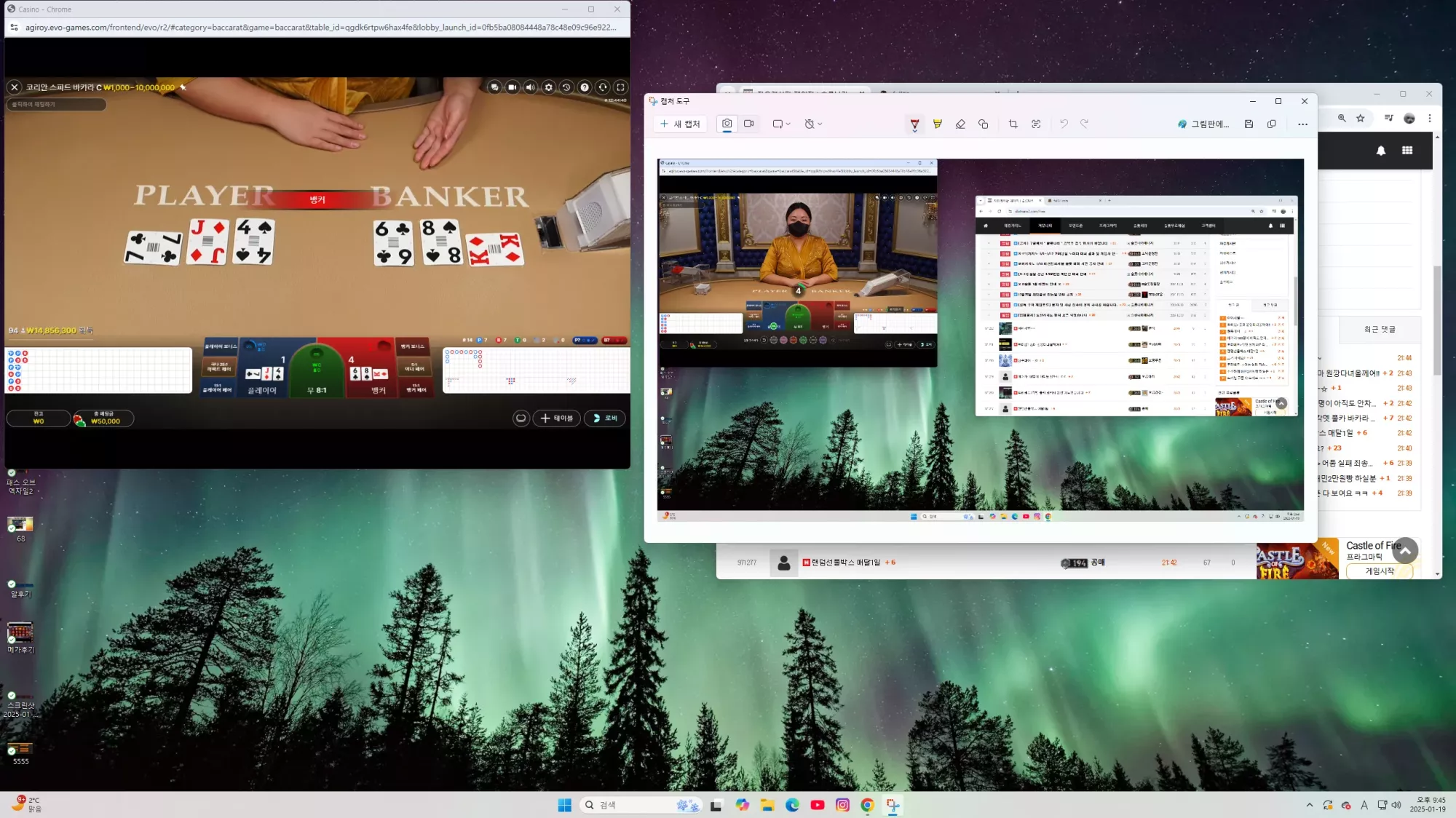Activate the image crop tool
This screenshot has width=1456, height=818.
pyautogui.click(x=1013, y=124)
